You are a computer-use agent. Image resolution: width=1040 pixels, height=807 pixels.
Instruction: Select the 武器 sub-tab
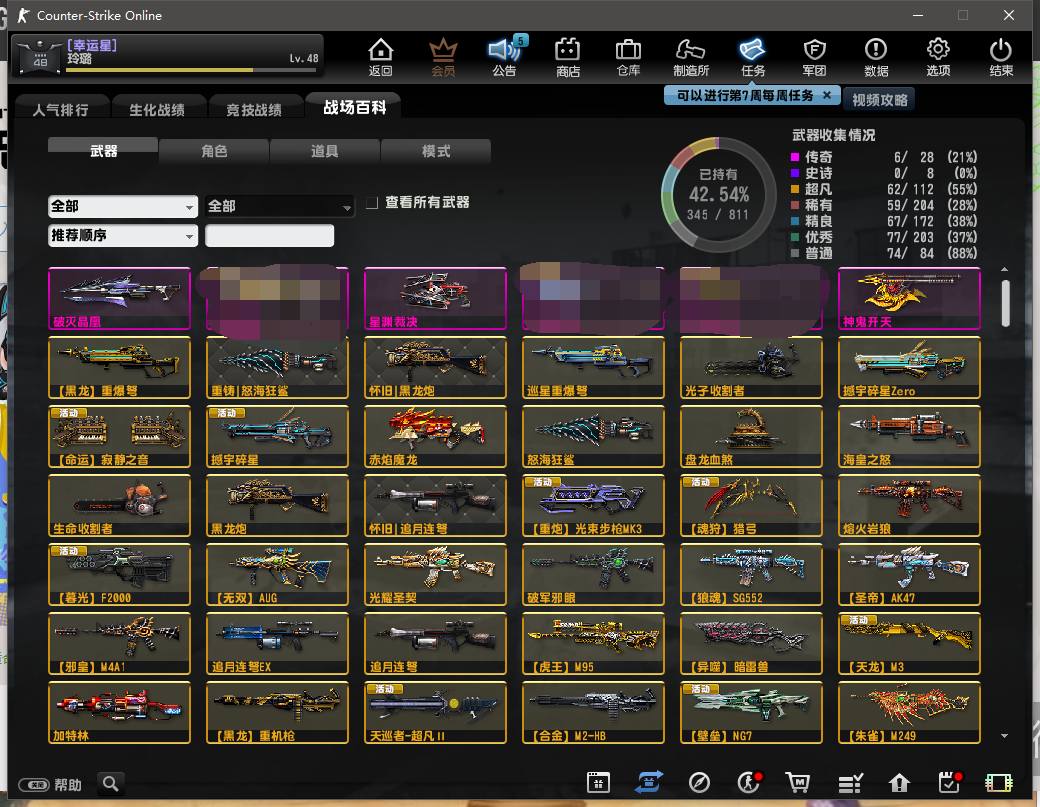103,151
